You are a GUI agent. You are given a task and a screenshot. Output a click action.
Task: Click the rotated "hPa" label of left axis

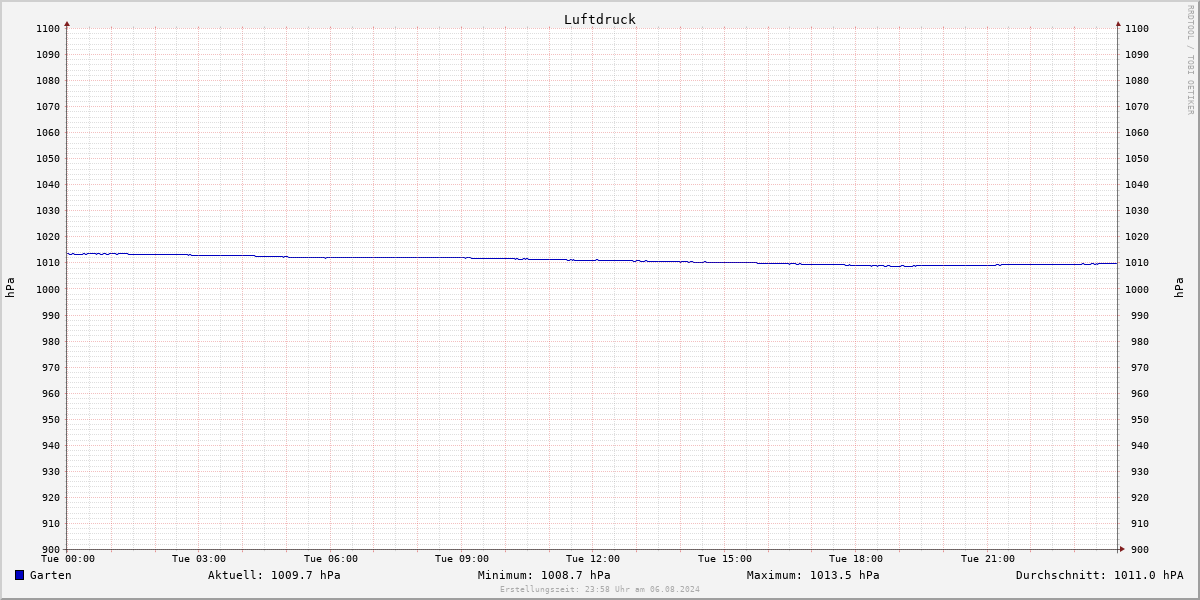point(10,288)
